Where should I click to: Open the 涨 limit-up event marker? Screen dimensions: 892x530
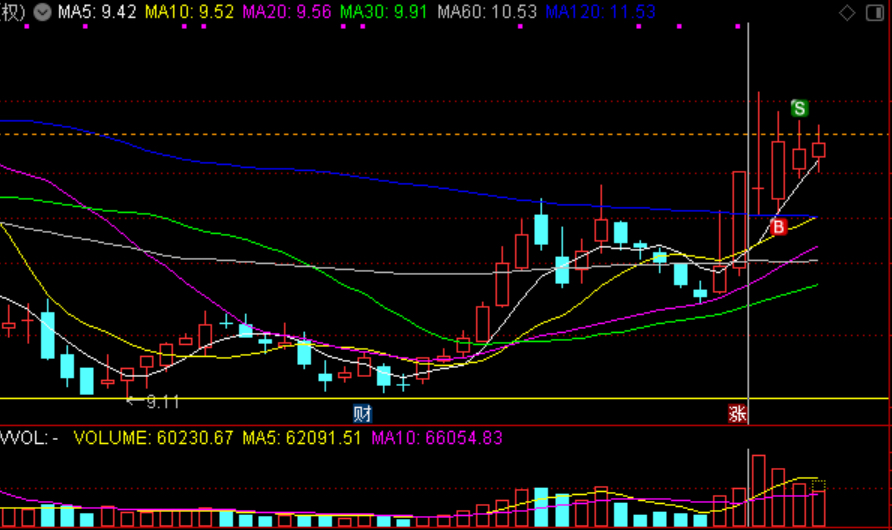[x=738, y=413]
